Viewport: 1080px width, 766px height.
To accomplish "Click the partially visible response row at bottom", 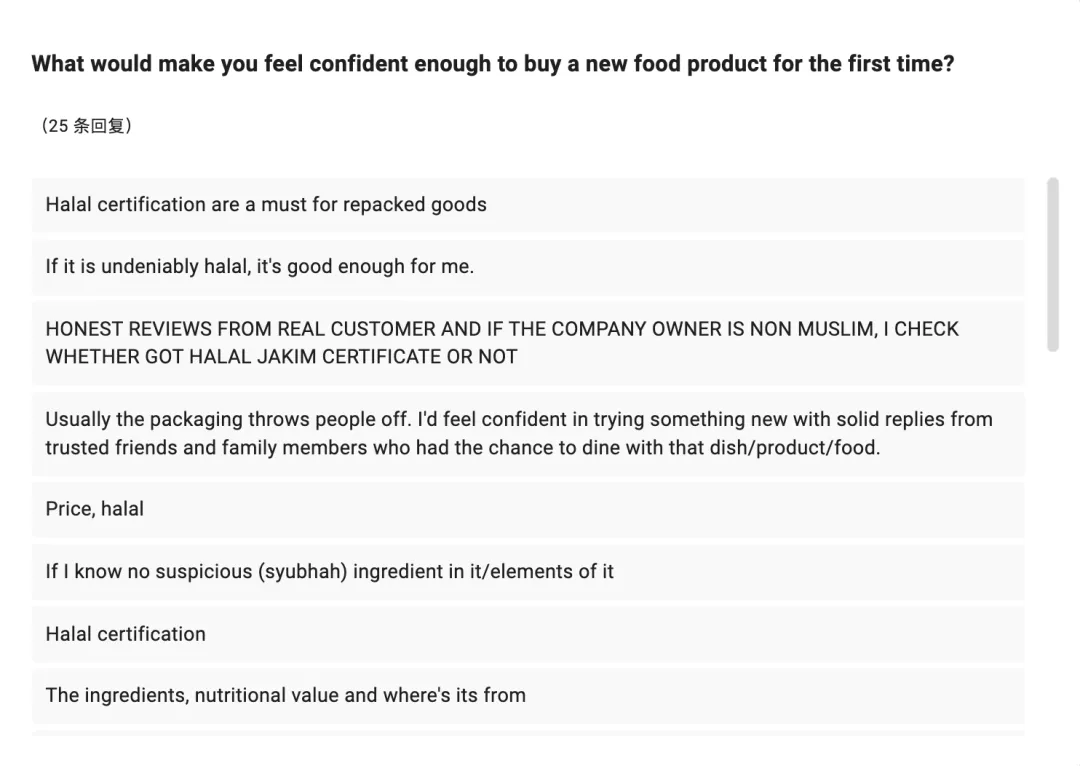I will tap(528, 734).
